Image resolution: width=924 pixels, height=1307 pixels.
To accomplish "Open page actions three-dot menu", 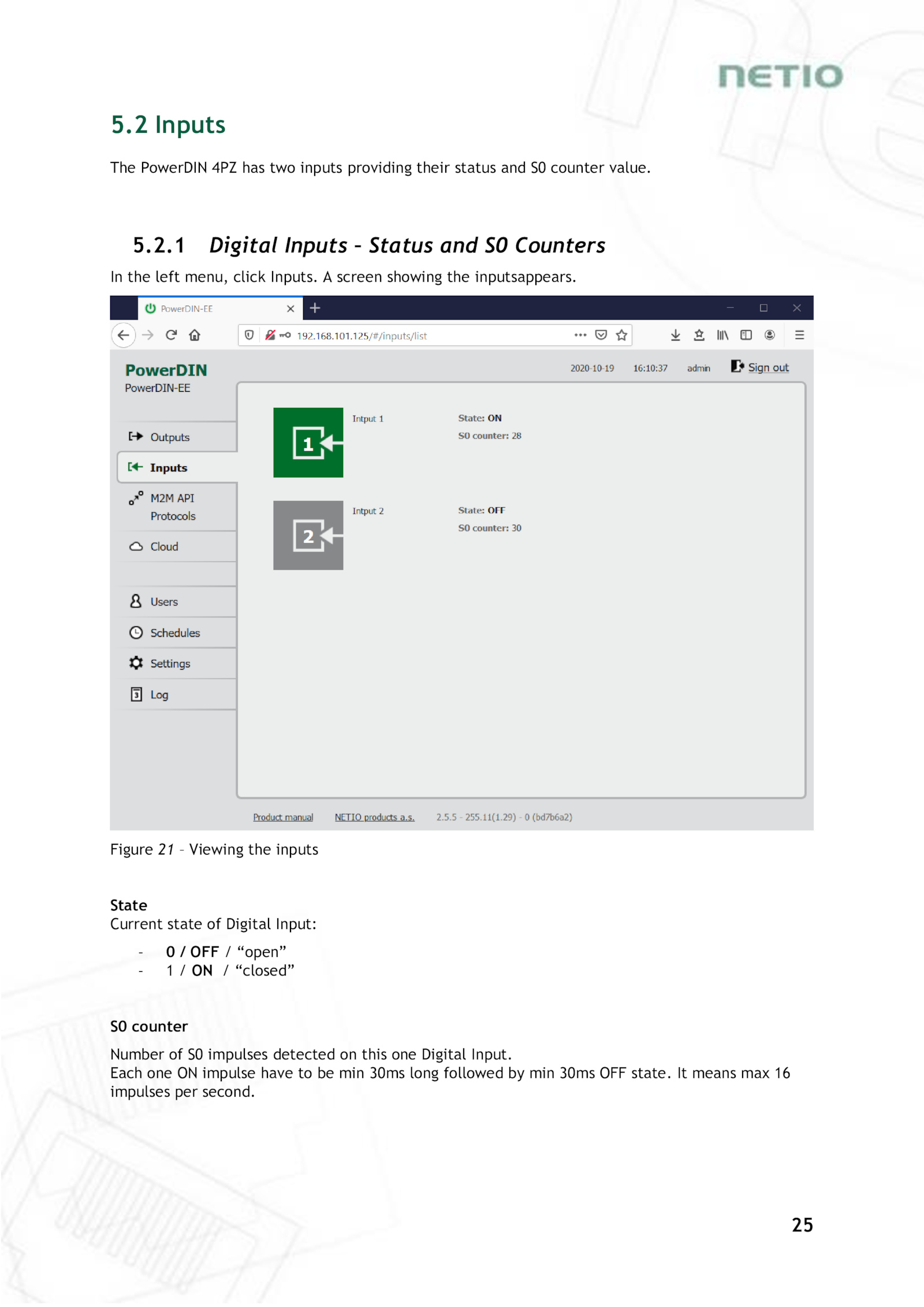I will (580, 335).
